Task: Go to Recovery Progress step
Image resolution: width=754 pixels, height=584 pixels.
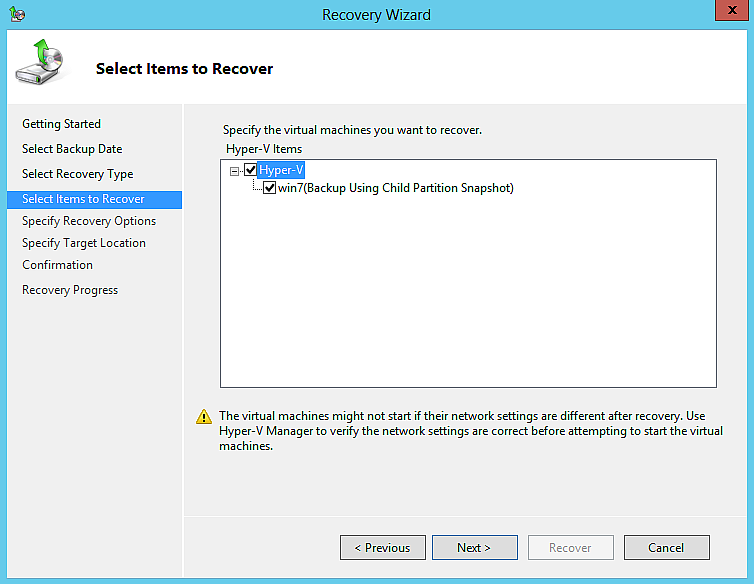Action: [x=70, y=290]
